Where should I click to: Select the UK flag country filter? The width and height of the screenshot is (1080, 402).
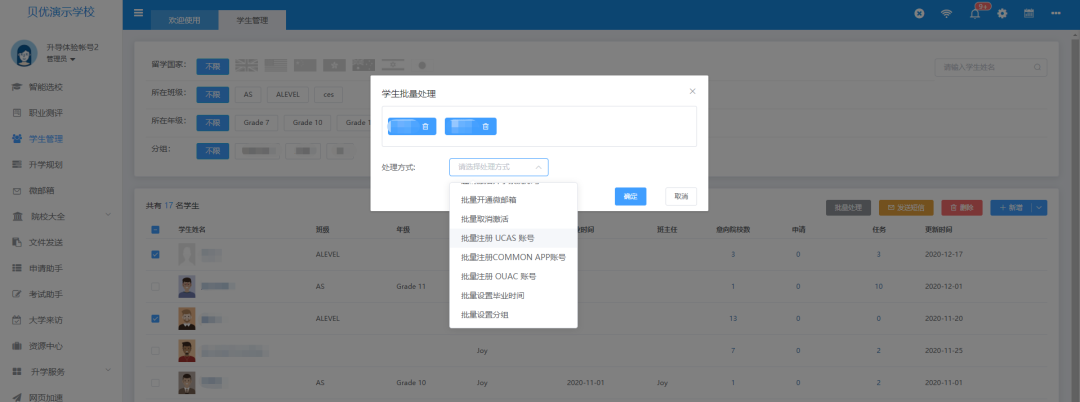(246, 65)
